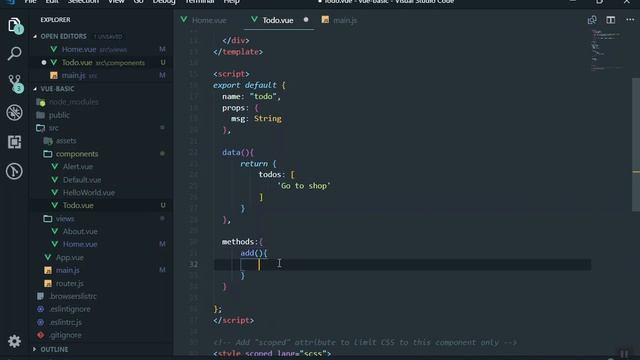
Task: Expand the public folder
Action: pyautogui.click(x=59, y=115)
